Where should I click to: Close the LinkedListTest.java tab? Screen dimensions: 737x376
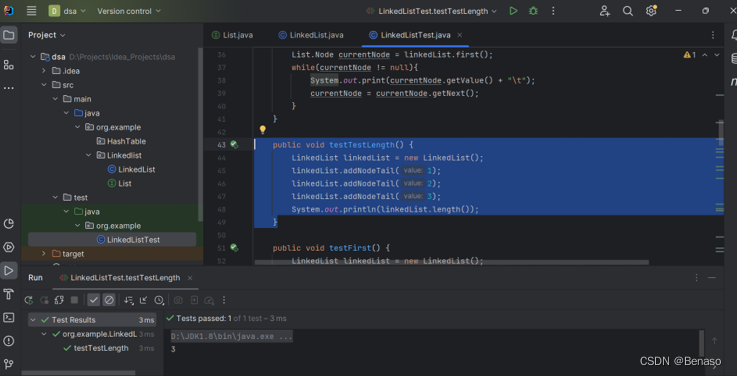(460, 35)
